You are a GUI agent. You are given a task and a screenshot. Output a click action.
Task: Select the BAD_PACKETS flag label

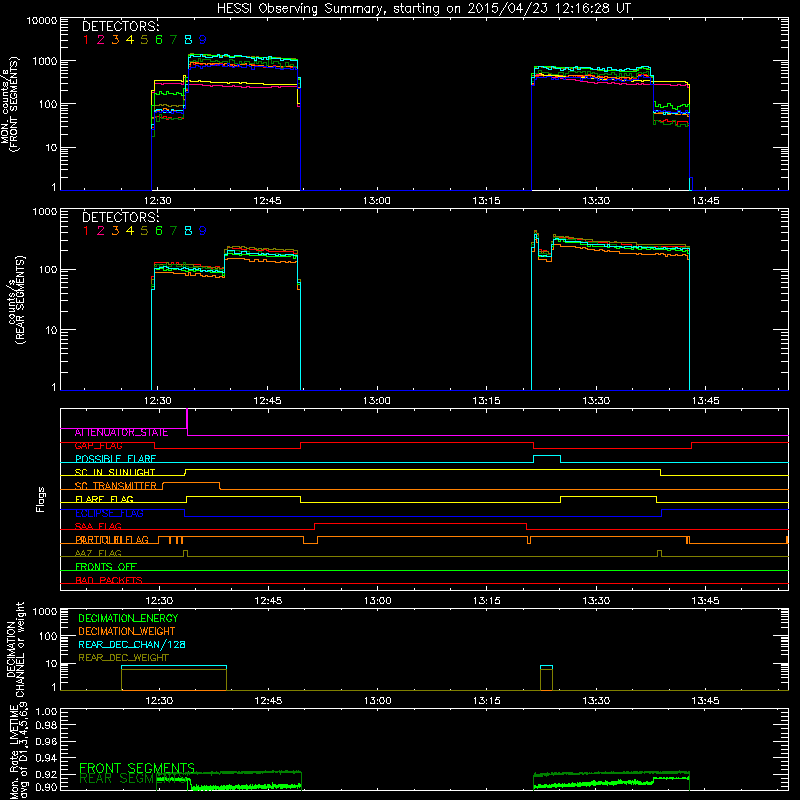click(x=109, y=581)
